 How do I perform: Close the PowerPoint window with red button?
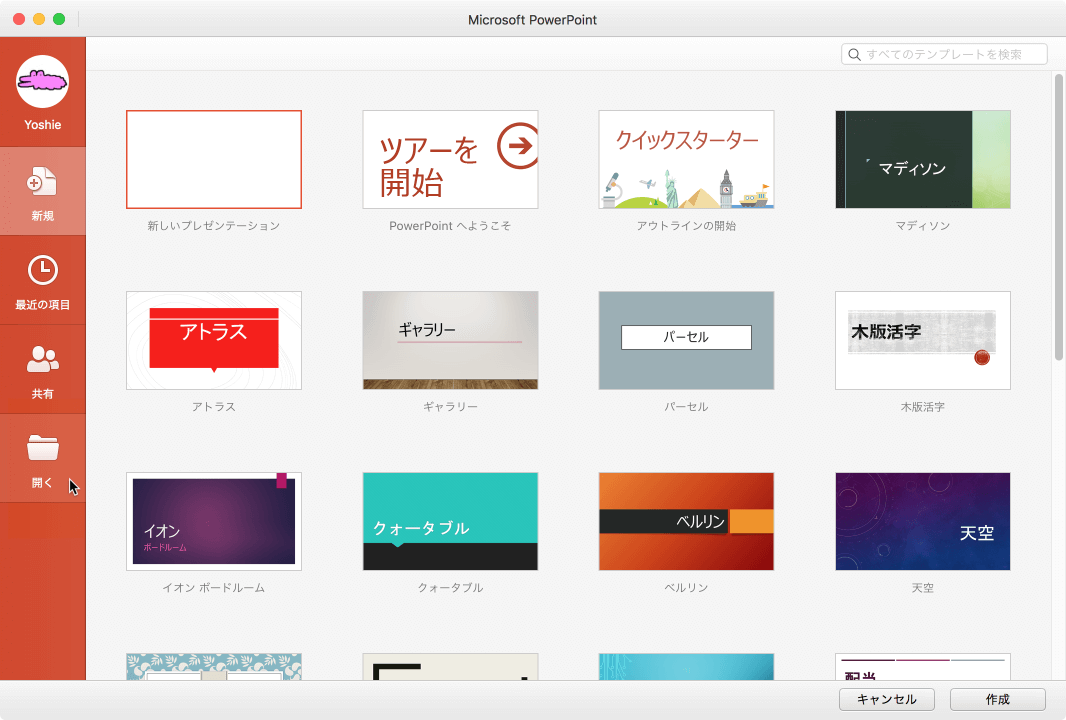point(19,19)
